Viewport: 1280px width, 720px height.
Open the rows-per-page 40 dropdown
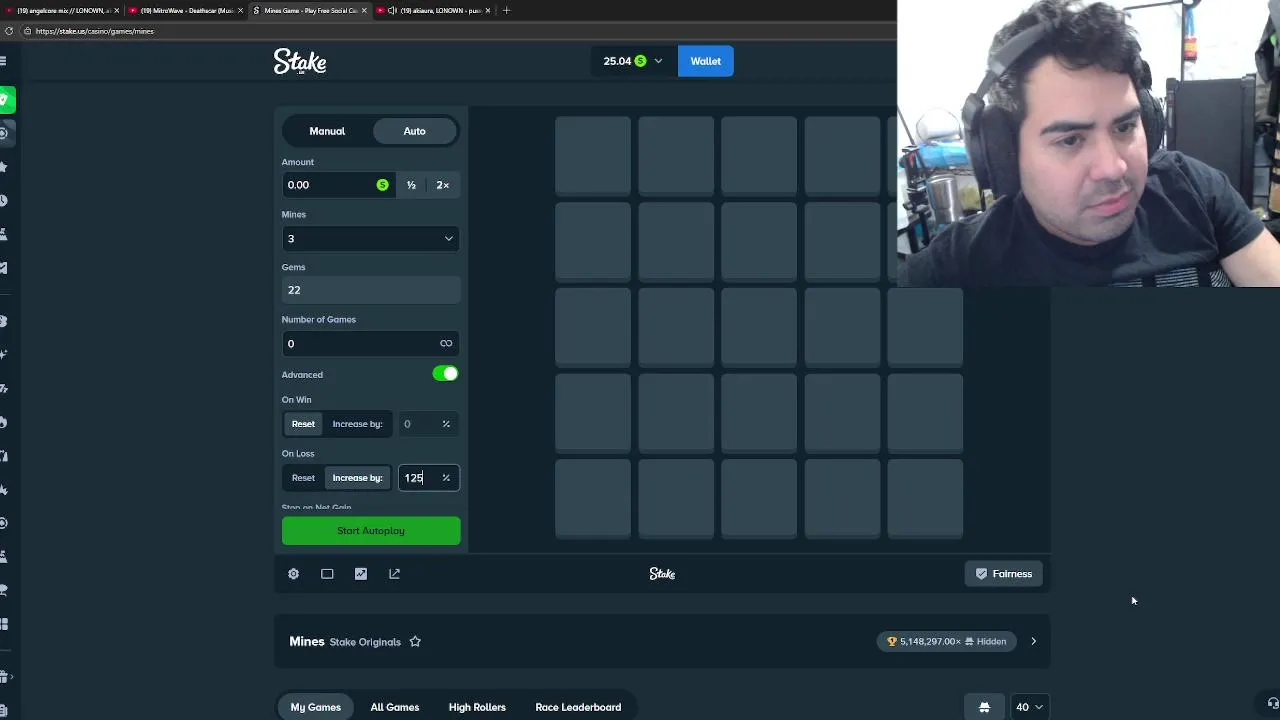(x=1029, y=707)
